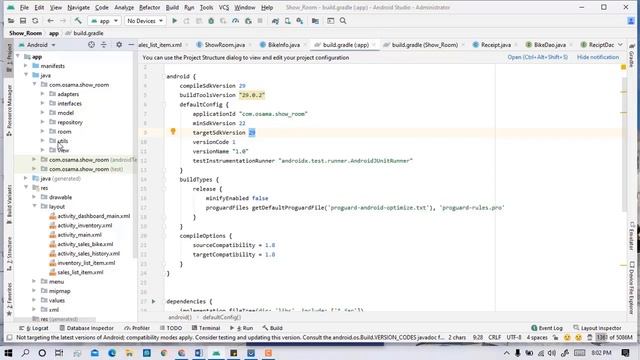Click the run arrow beside dependencies
The image size is (640, 360).
pos(153,301)
